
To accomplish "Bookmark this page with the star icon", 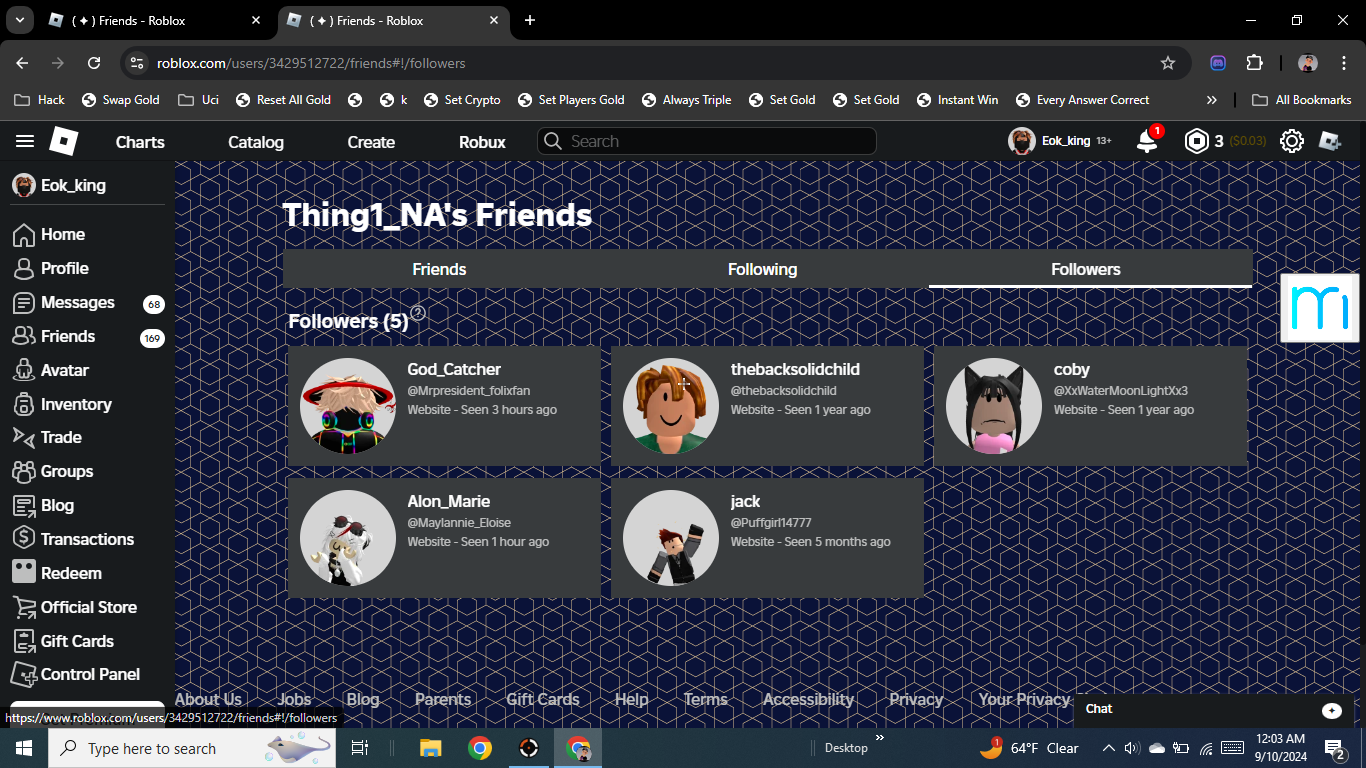I will click(x=1168, y=63).
